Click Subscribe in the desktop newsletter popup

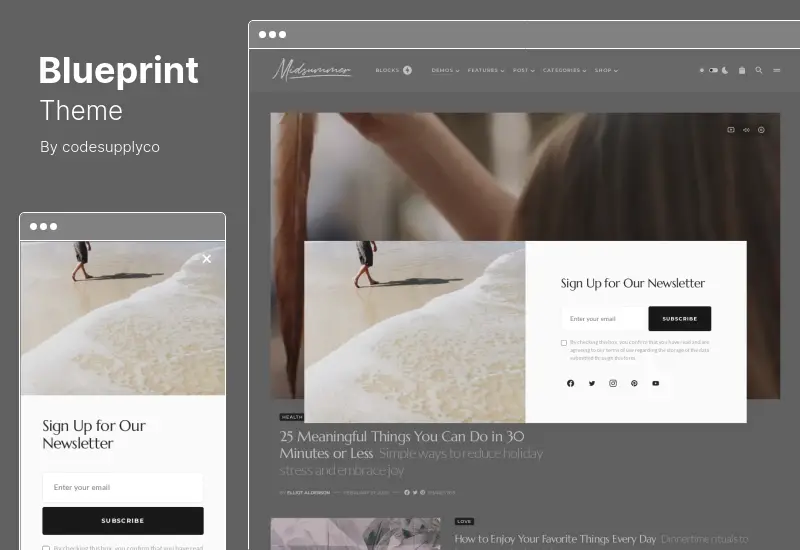pos(680,318)
